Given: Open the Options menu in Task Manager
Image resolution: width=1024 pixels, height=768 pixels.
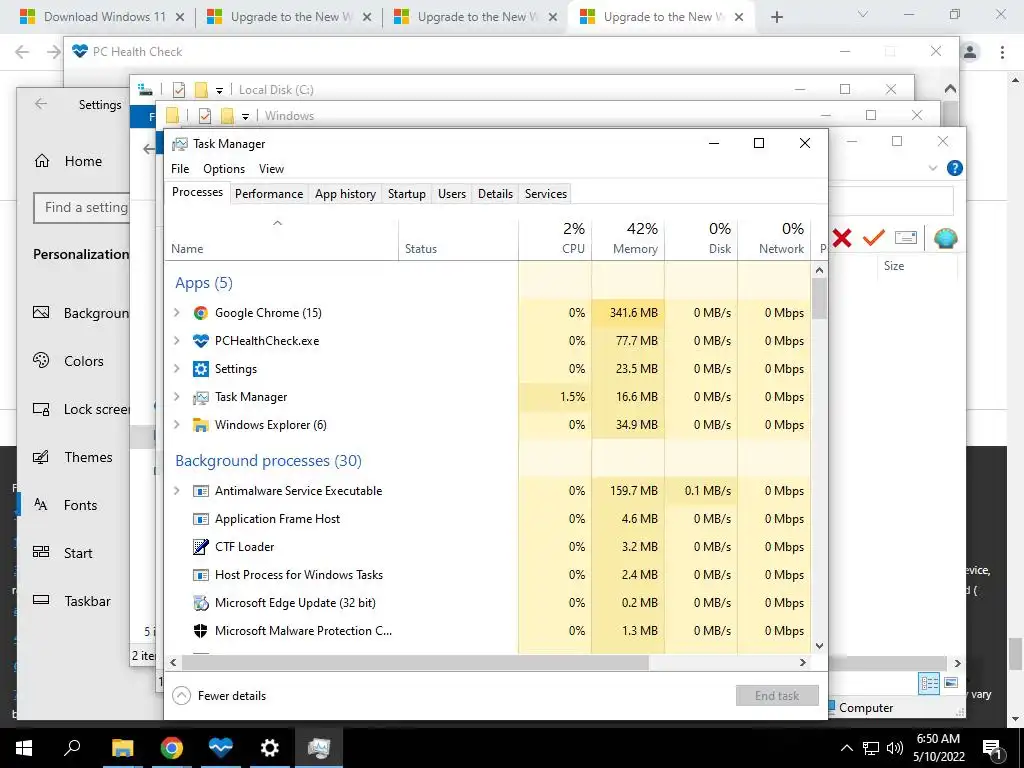Looking at the screenshot, I should 224,169.
